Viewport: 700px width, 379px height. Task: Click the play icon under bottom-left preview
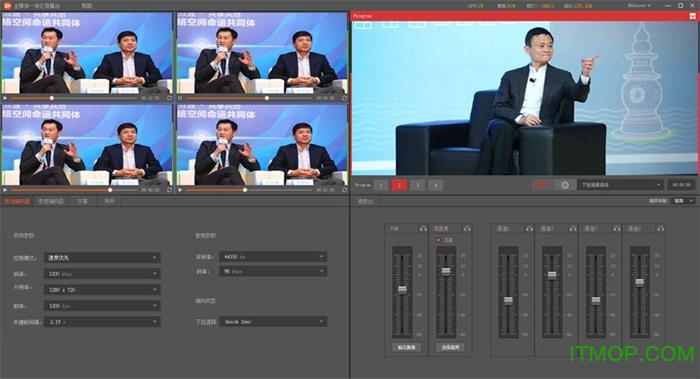pos(5,190)
